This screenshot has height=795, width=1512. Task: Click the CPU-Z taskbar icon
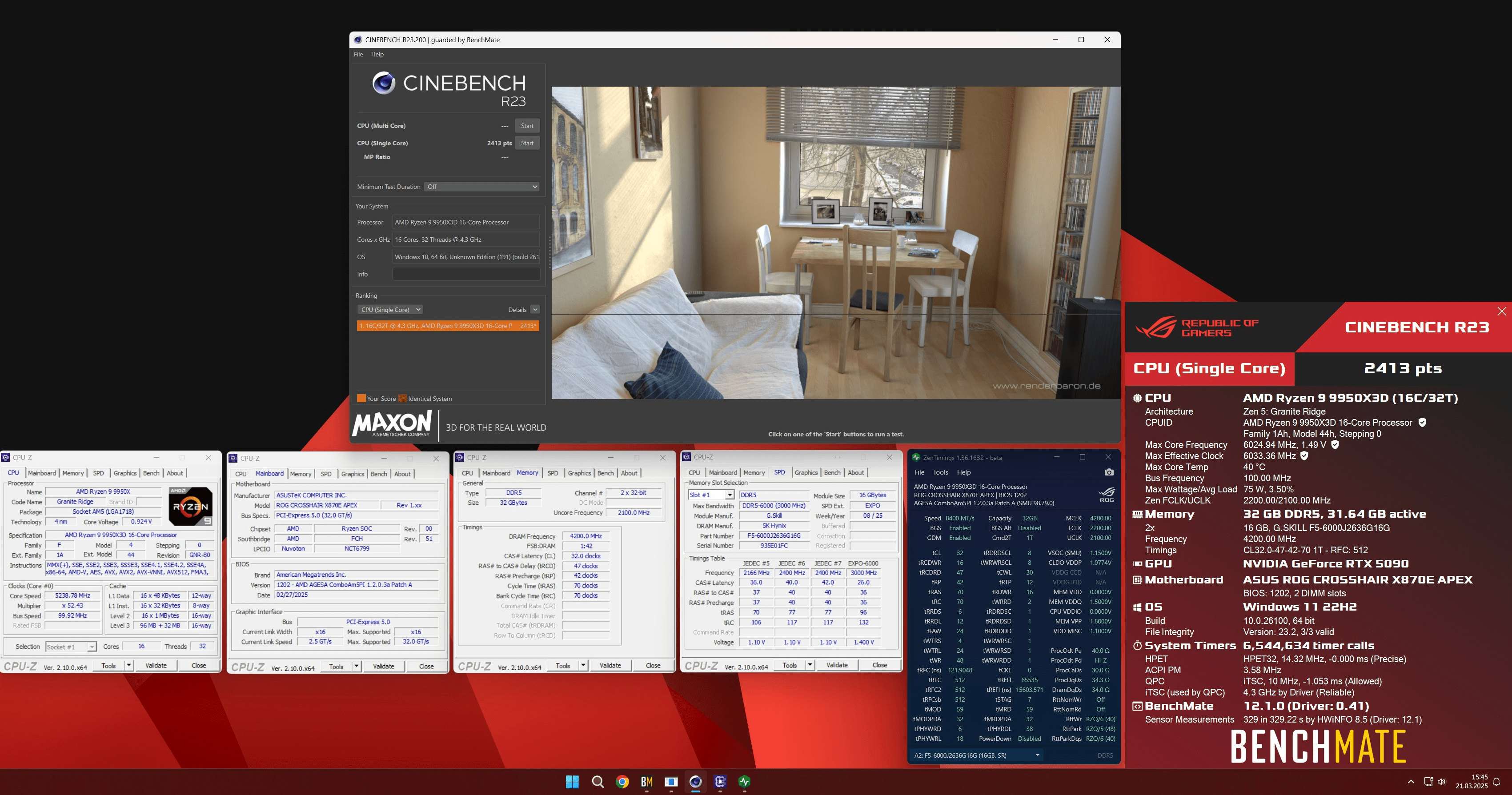[x=720, y=782]
